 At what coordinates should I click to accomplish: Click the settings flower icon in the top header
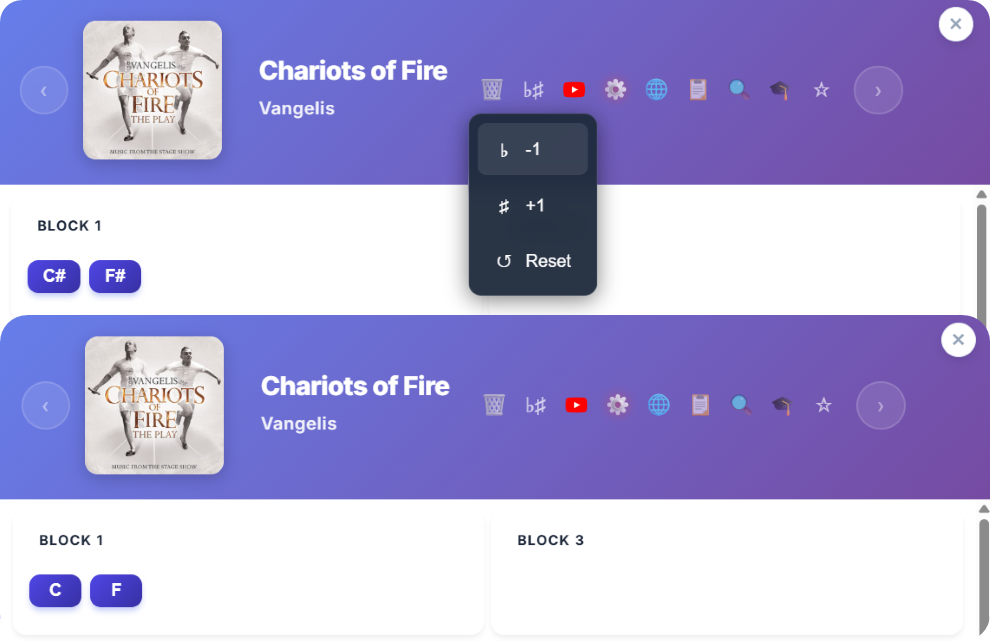tap(615, 90)
